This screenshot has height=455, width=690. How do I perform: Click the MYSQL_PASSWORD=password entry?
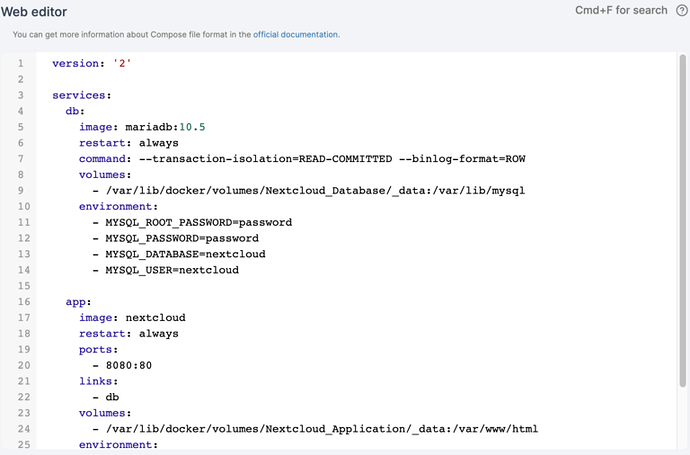click(x=176, y=238)
